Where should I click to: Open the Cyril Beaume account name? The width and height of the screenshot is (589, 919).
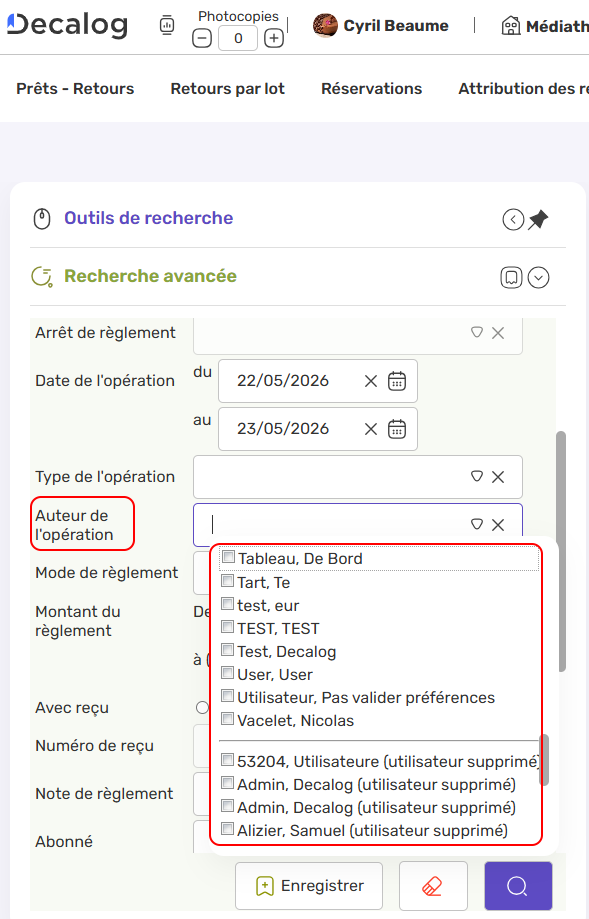click(x=396, y=26)
